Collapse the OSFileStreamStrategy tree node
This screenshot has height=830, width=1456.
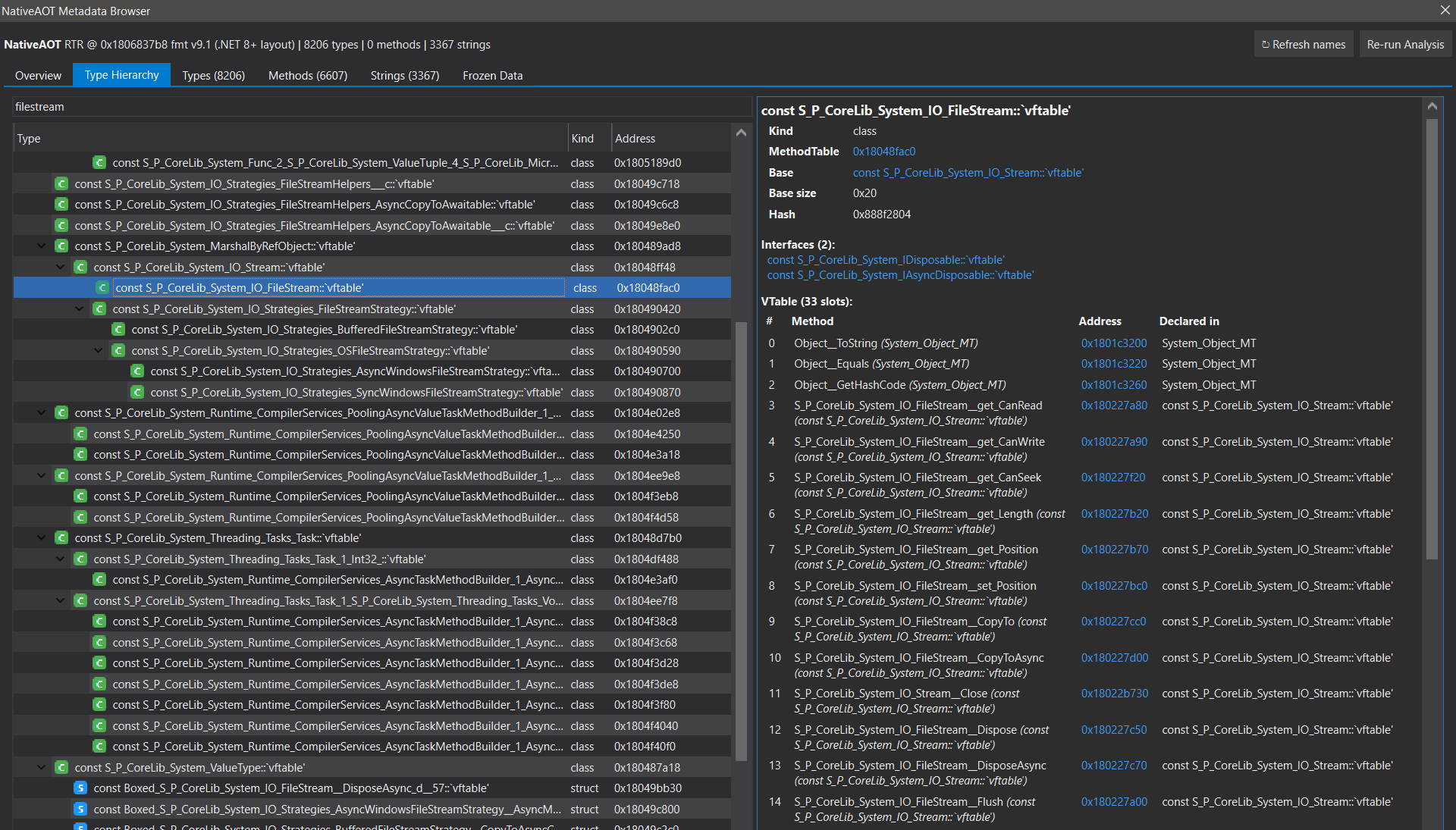point(99,351)
